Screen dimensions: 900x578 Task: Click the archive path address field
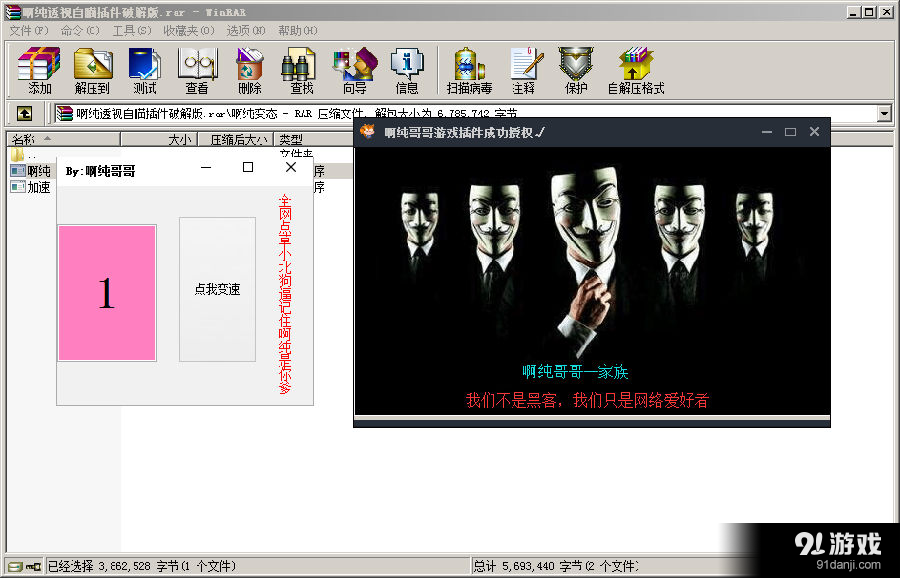tap(466, 114)
